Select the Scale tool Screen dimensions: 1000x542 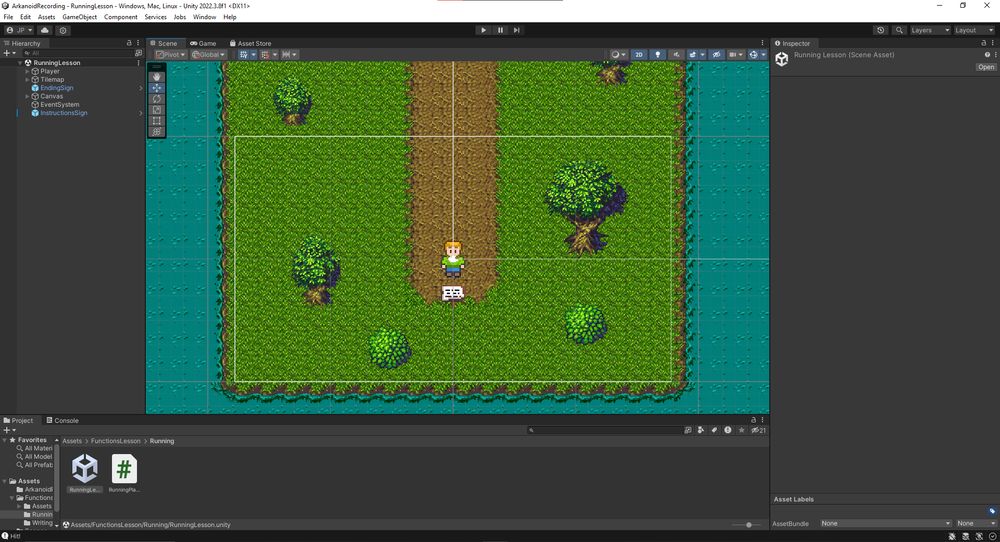coord(156,110)
